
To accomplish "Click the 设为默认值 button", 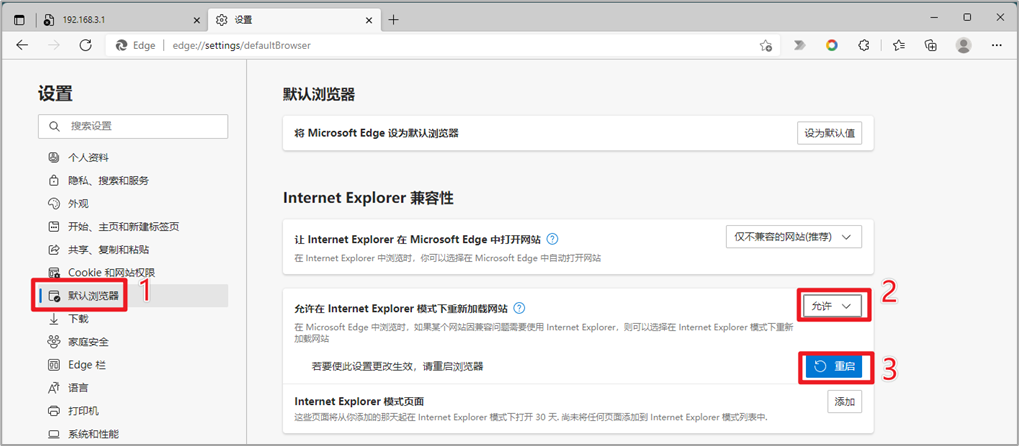I will click(x=829, y=133).
